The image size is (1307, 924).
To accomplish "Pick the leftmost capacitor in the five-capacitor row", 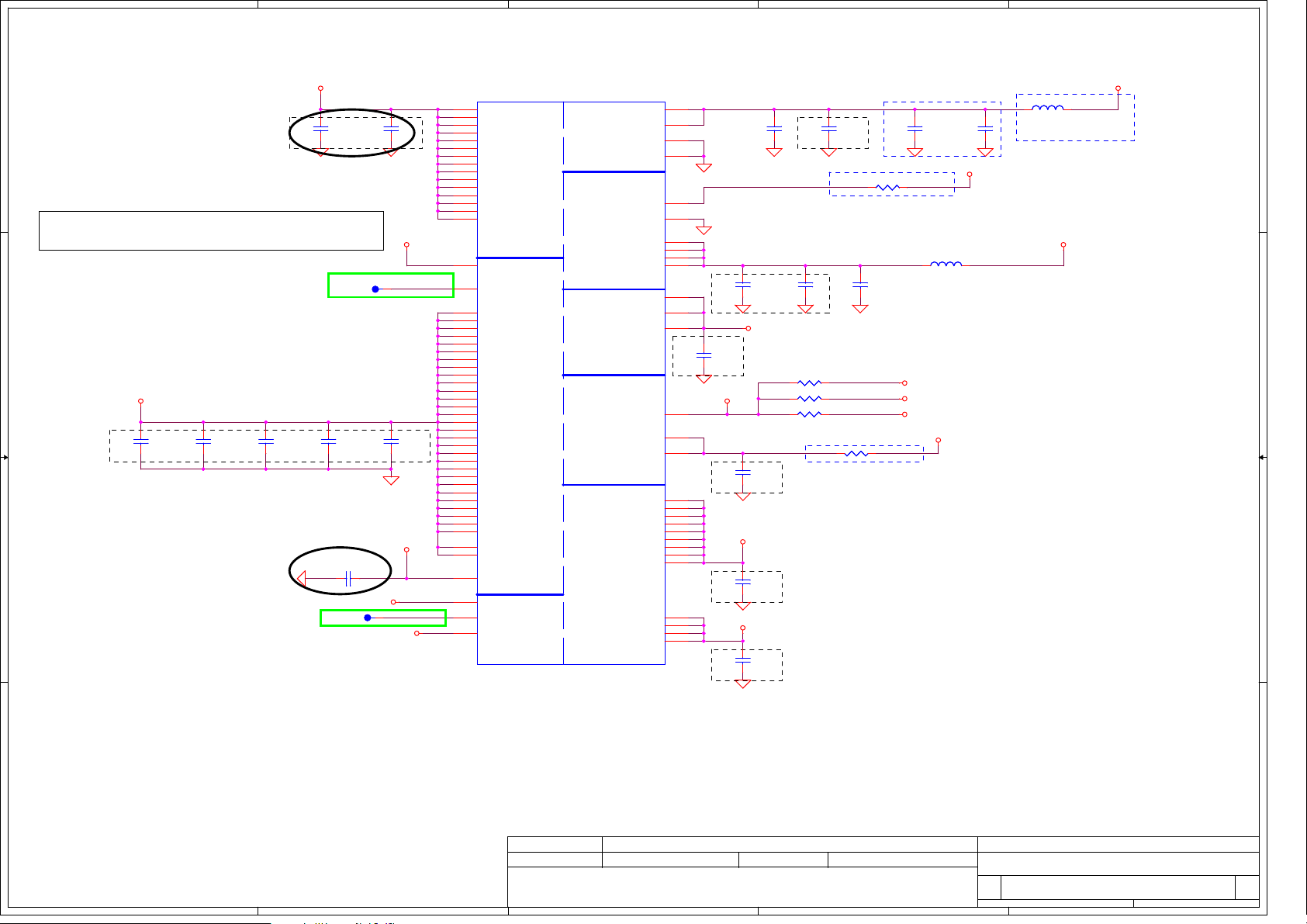I will point(140,441).
